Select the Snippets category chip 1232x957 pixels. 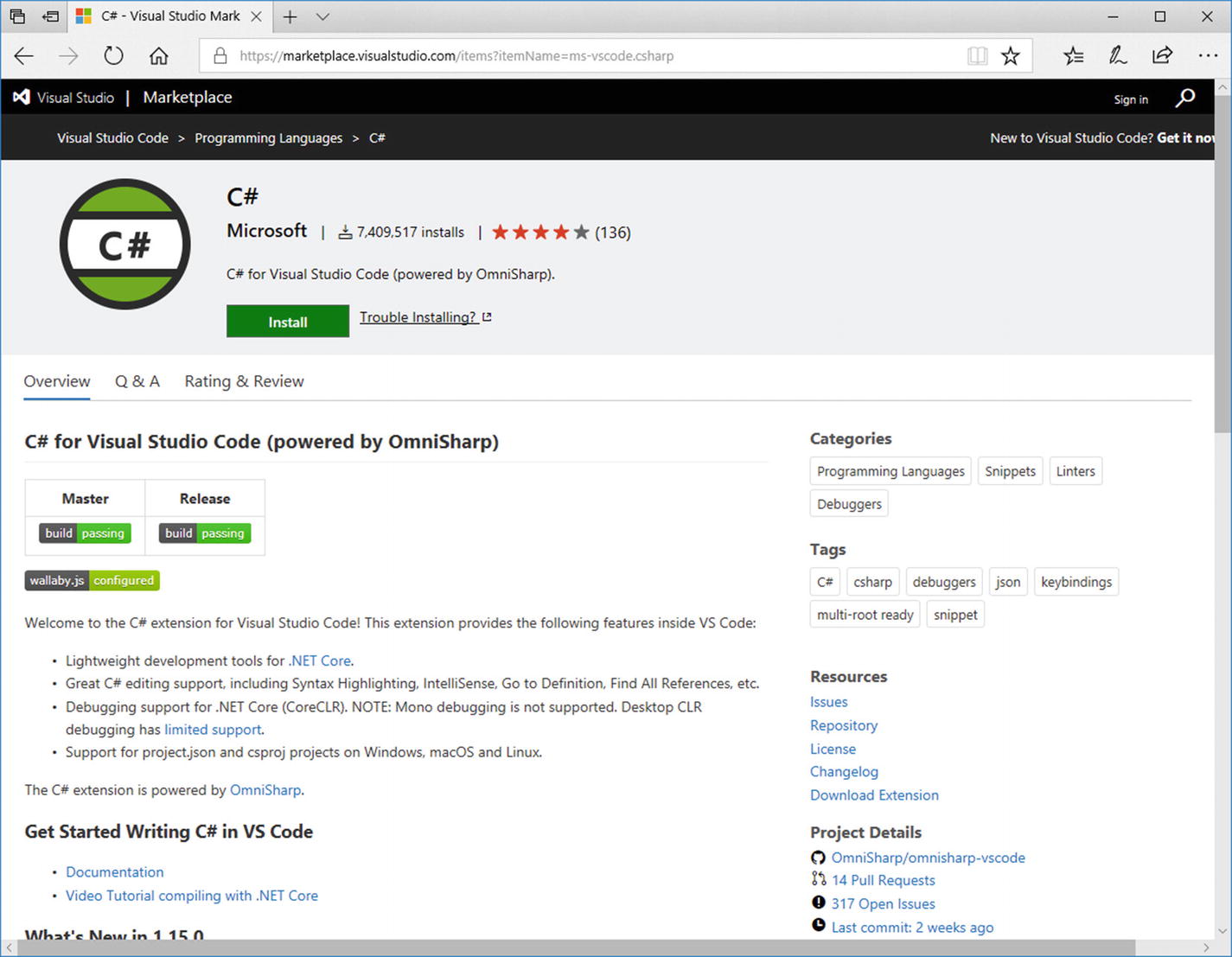(x=1010, y=471)
